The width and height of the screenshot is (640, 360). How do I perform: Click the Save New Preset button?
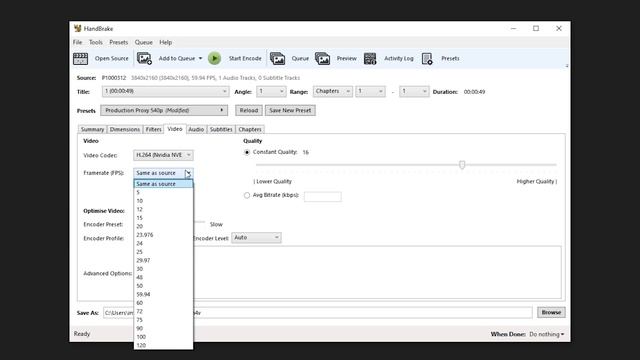pos(290,110)
